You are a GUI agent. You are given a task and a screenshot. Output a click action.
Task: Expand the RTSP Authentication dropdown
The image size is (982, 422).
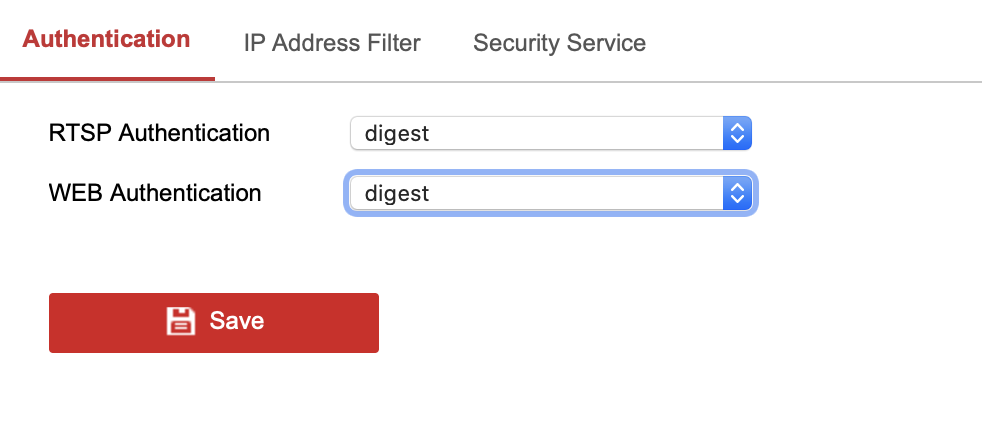549,132
